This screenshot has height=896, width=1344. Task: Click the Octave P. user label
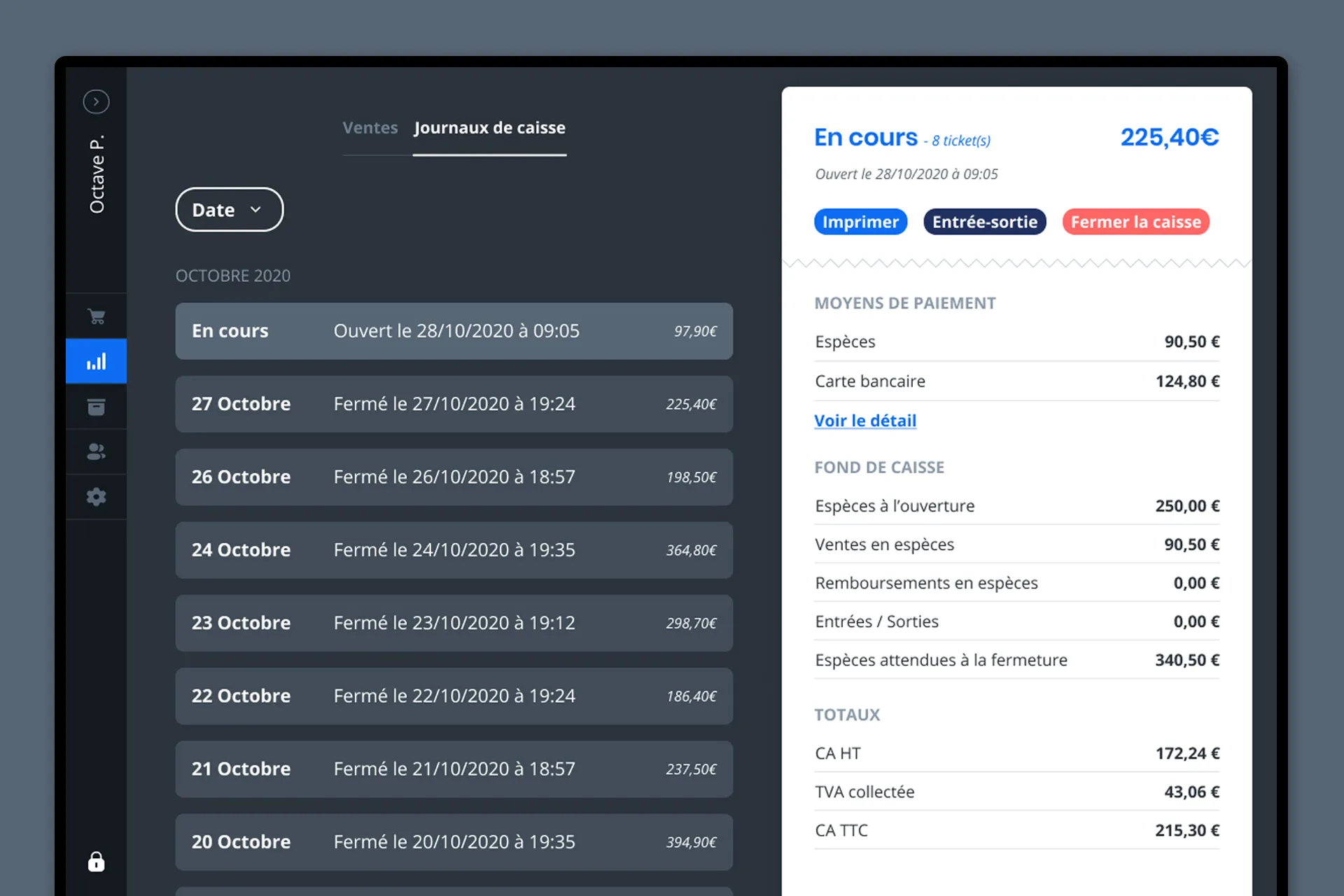click(x=97, y=174)
